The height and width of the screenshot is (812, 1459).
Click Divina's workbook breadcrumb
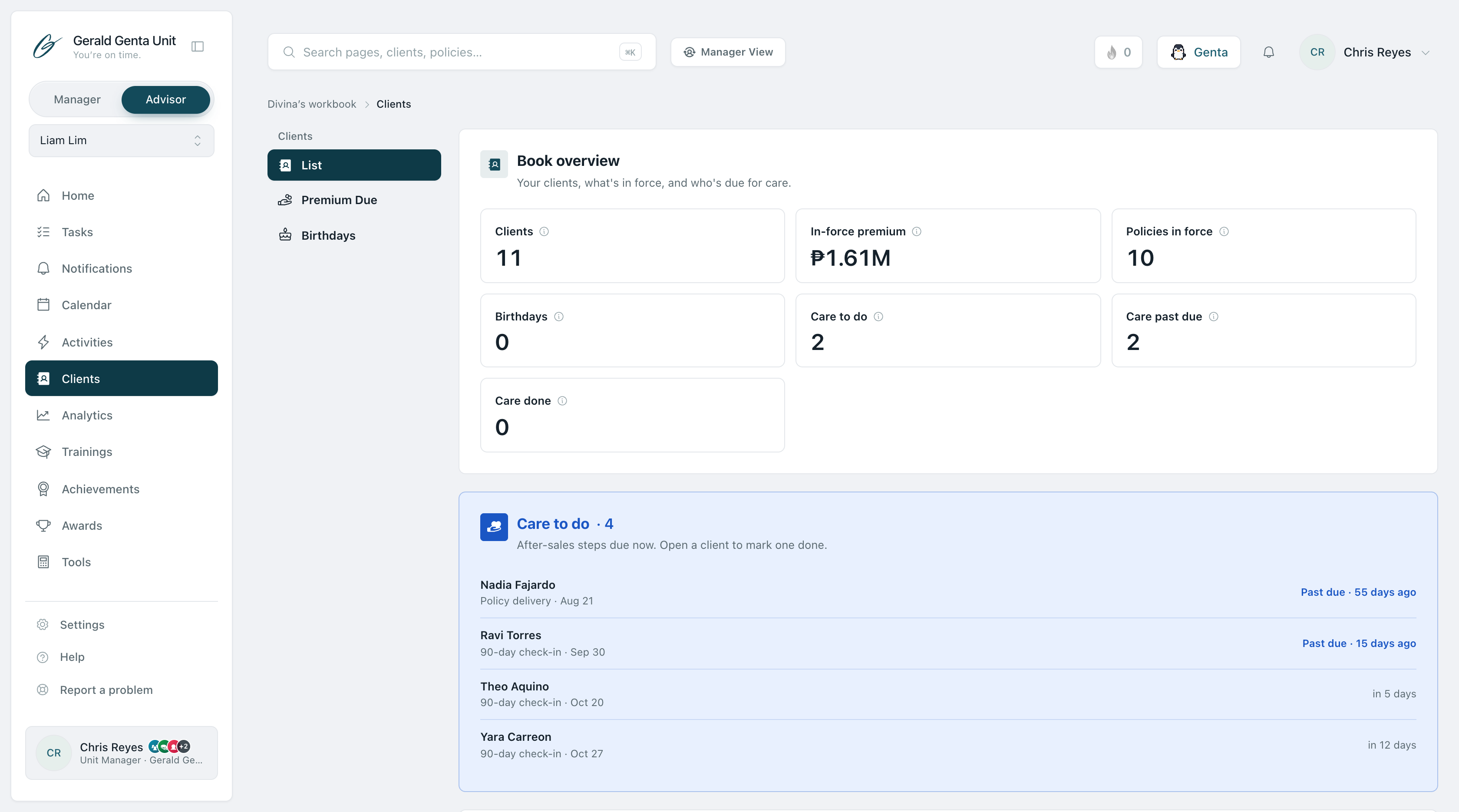pos(311,104)
